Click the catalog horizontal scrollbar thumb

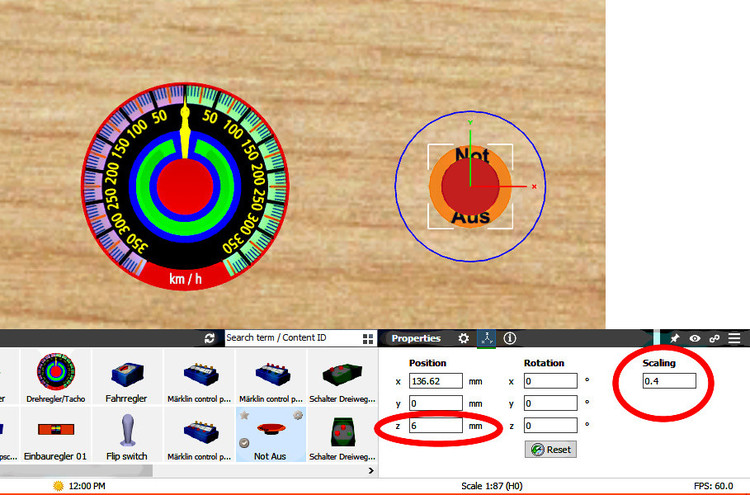click(77, 471)
